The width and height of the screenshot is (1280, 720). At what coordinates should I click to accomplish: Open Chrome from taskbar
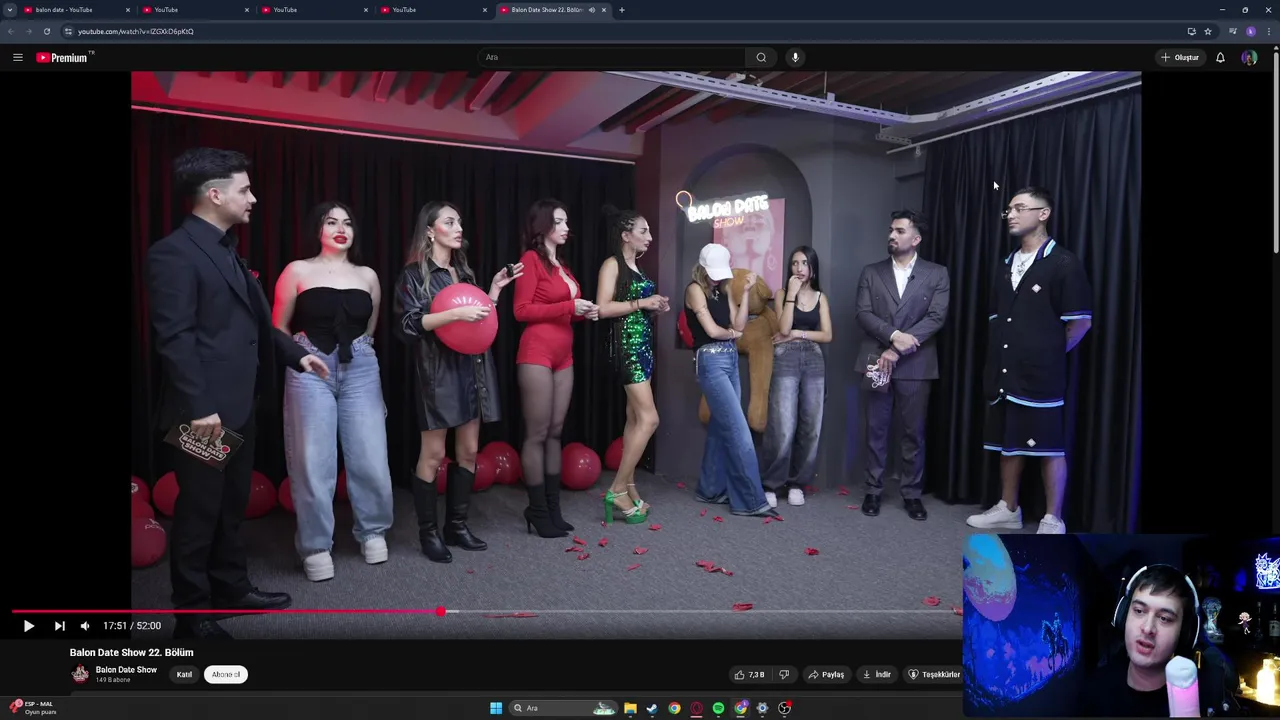click(674, 708)
